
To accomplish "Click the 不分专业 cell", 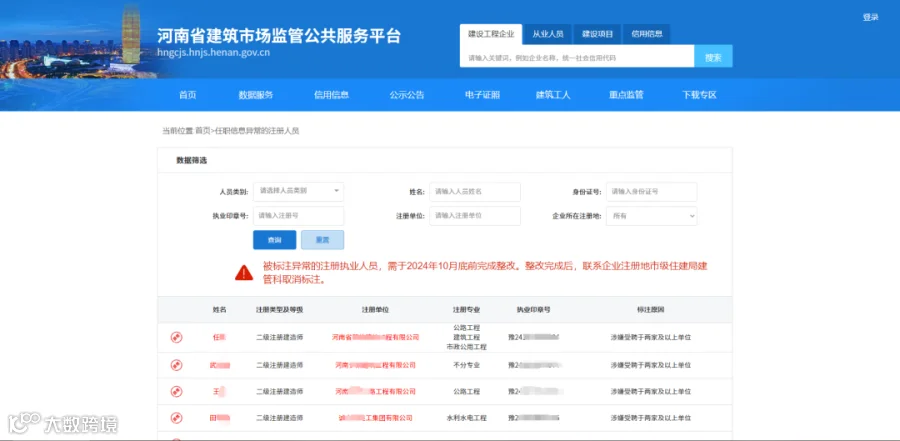I will click(x=466, y=365).
